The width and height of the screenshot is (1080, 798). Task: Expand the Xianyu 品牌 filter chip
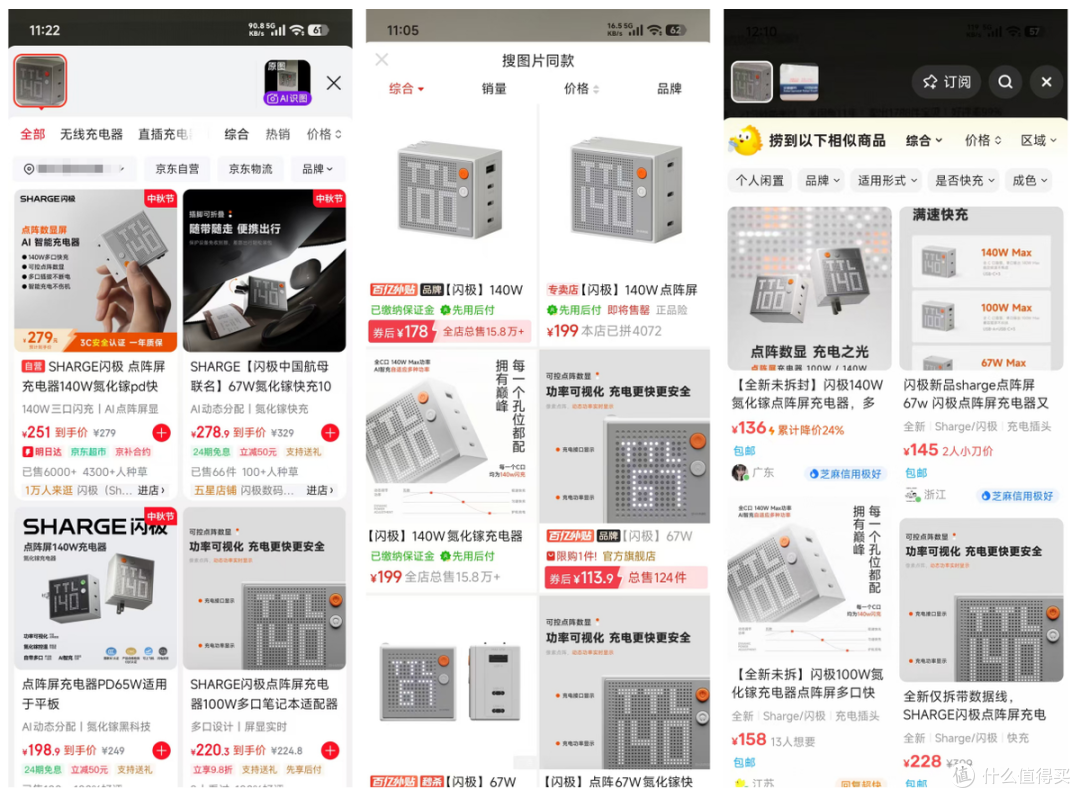click(822, 180)
